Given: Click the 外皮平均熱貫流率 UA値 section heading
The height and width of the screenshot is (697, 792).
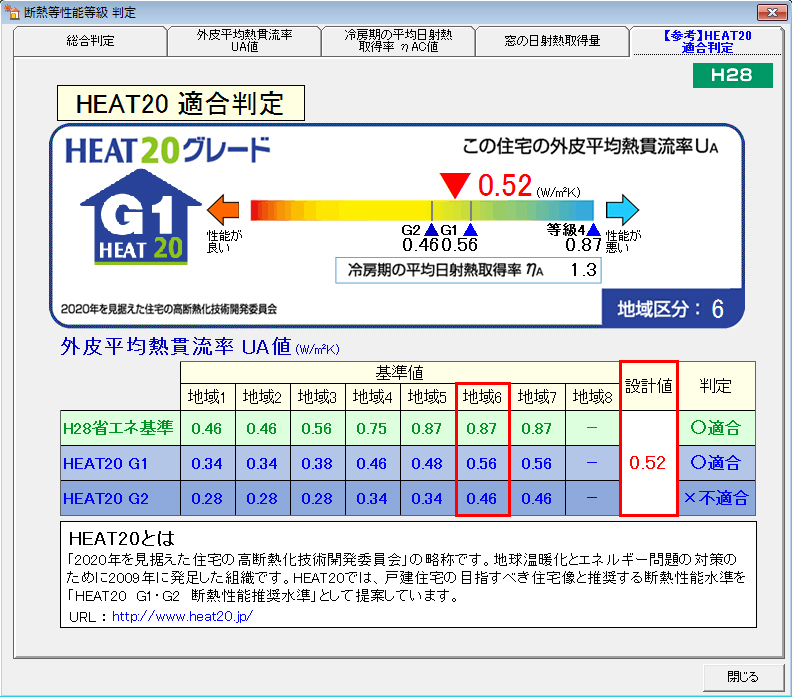Looking at the screenshot, I should (200, 347).
